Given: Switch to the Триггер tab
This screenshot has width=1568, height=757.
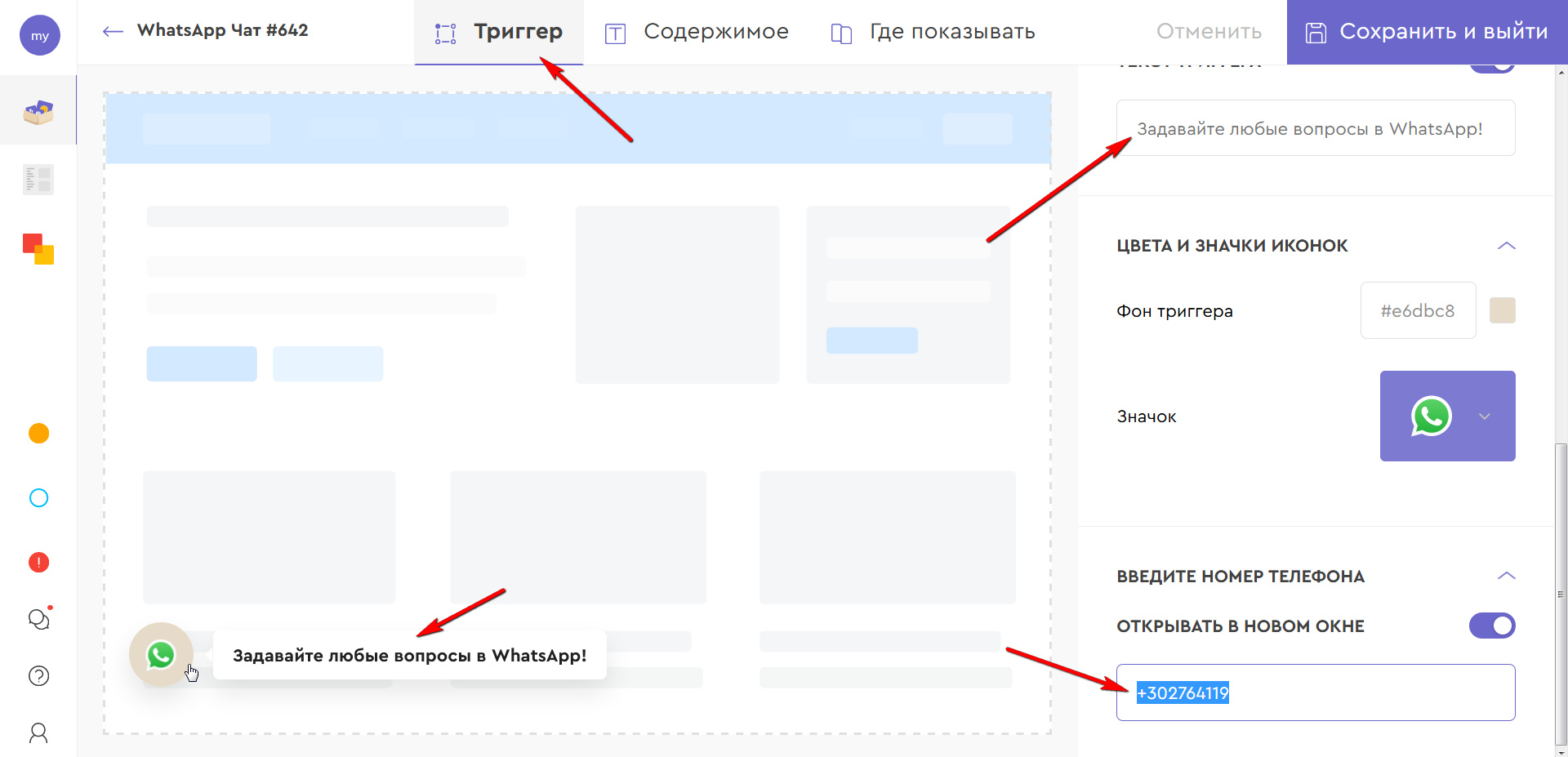Looking at the screenshot, I should coord(499,32).
